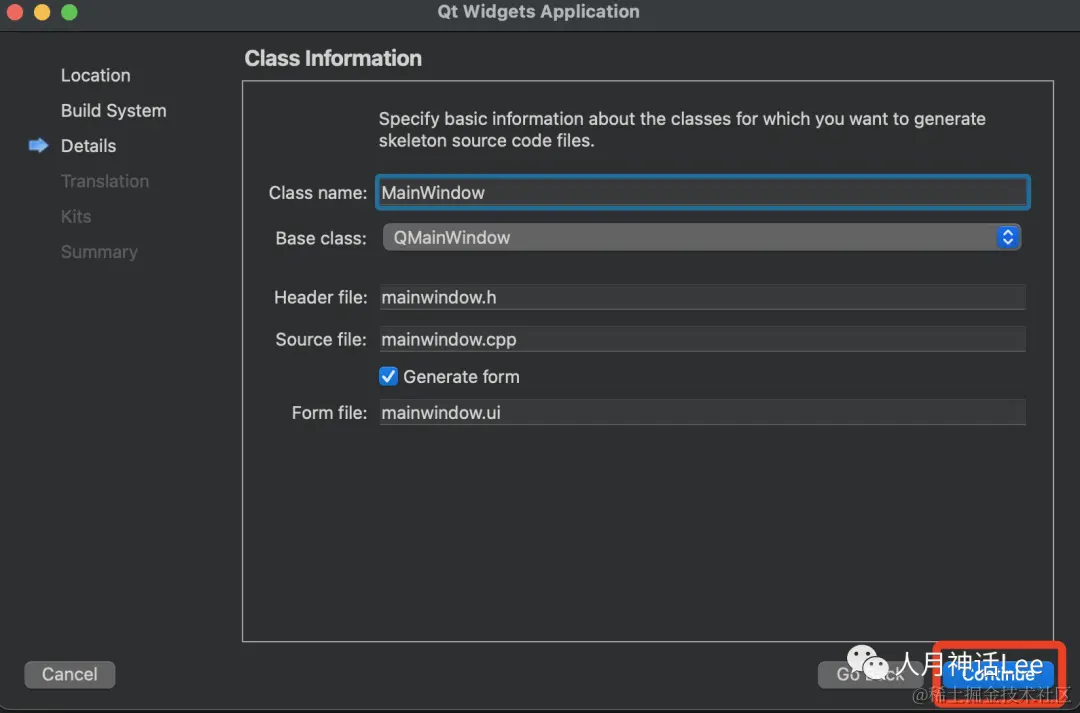The width and height of the screenshot is (1080, 713).
Task: Click the Generate form label text
Action: [x=461, y=376]
